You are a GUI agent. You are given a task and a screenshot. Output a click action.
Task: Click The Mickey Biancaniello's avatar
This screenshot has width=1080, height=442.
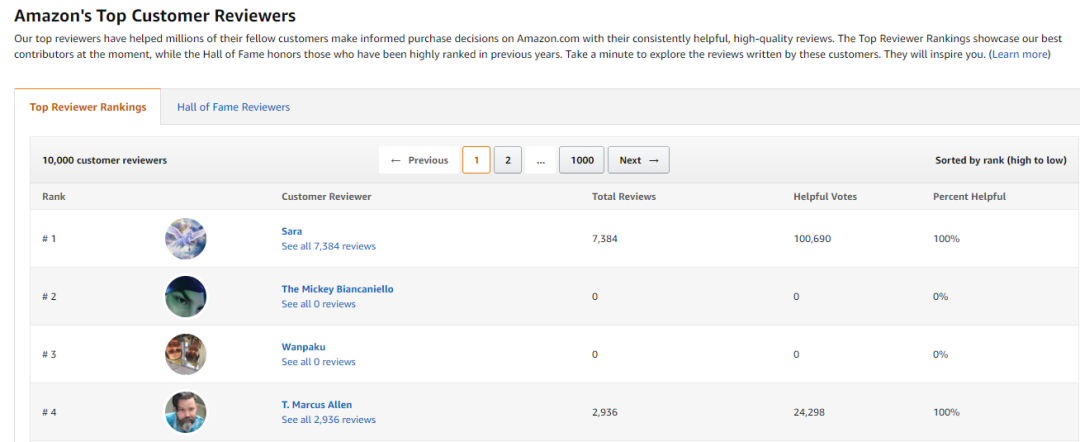point(185,297)
